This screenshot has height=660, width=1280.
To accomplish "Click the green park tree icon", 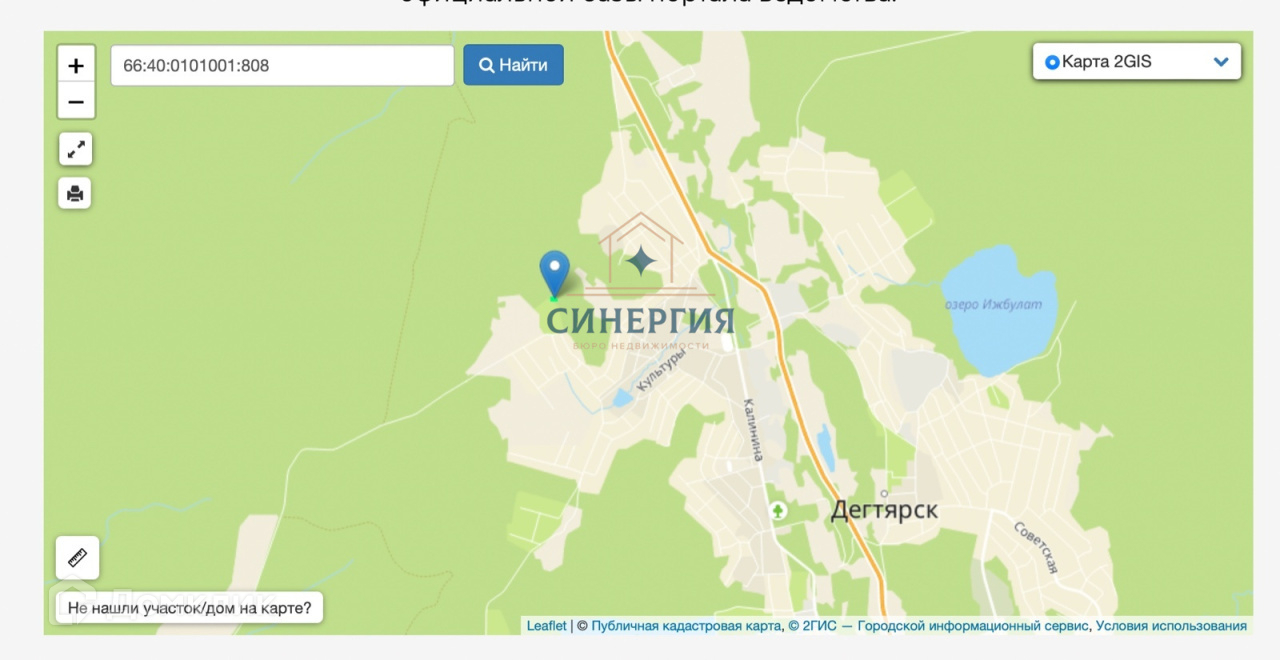I will (x=778, y=511).
